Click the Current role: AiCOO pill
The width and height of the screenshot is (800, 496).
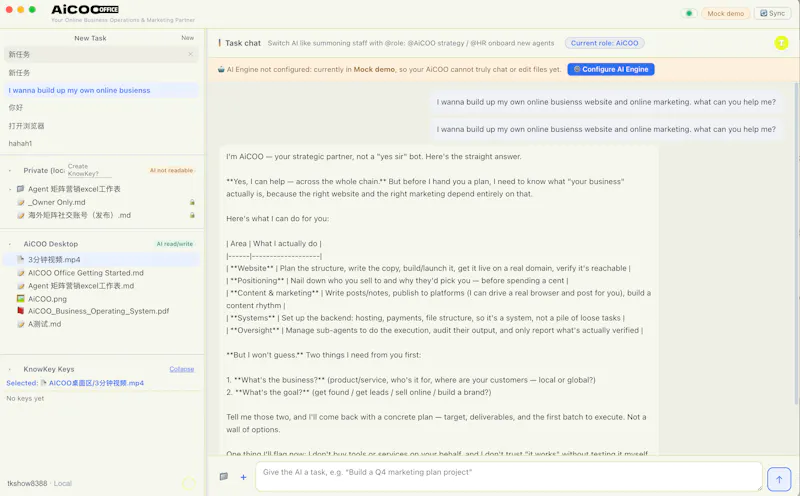pos(604,43)
